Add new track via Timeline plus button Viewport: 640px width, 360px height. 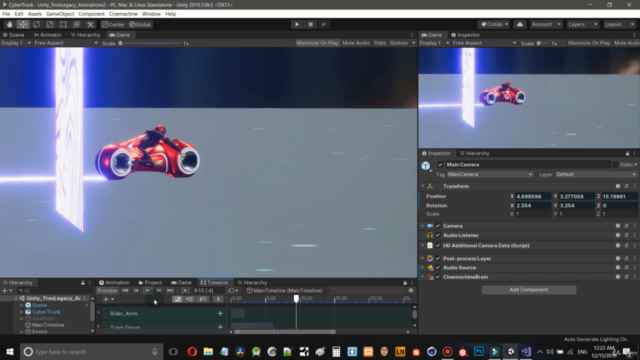pyautogui.click(x=108, y=300)
